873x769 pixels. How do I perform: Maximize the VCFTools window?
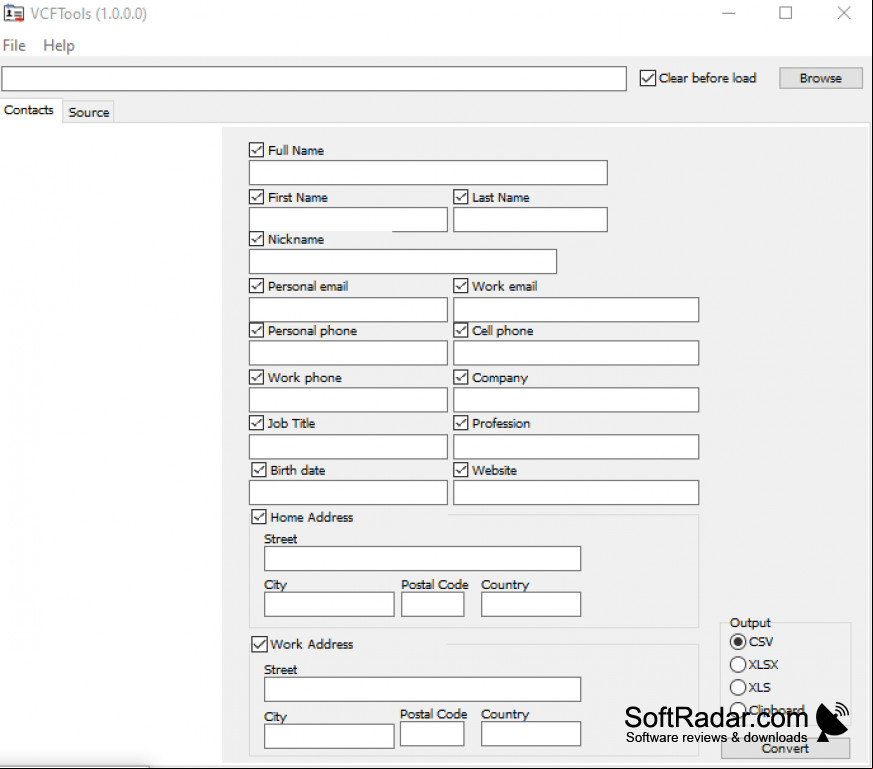[x=785, y=13]
